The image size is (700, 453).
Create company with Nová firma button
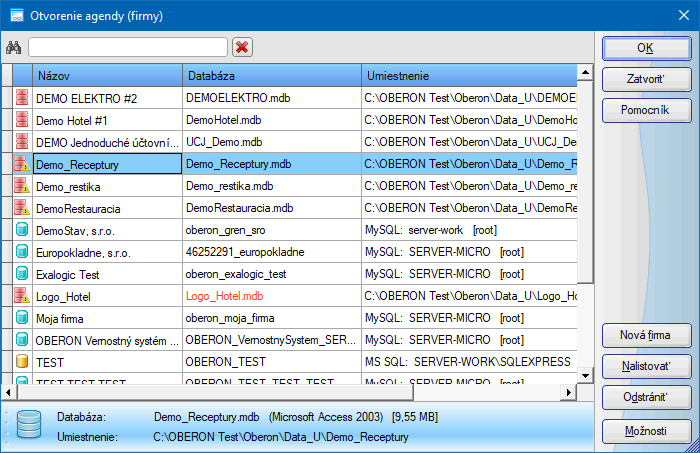[x=646, y=334]
